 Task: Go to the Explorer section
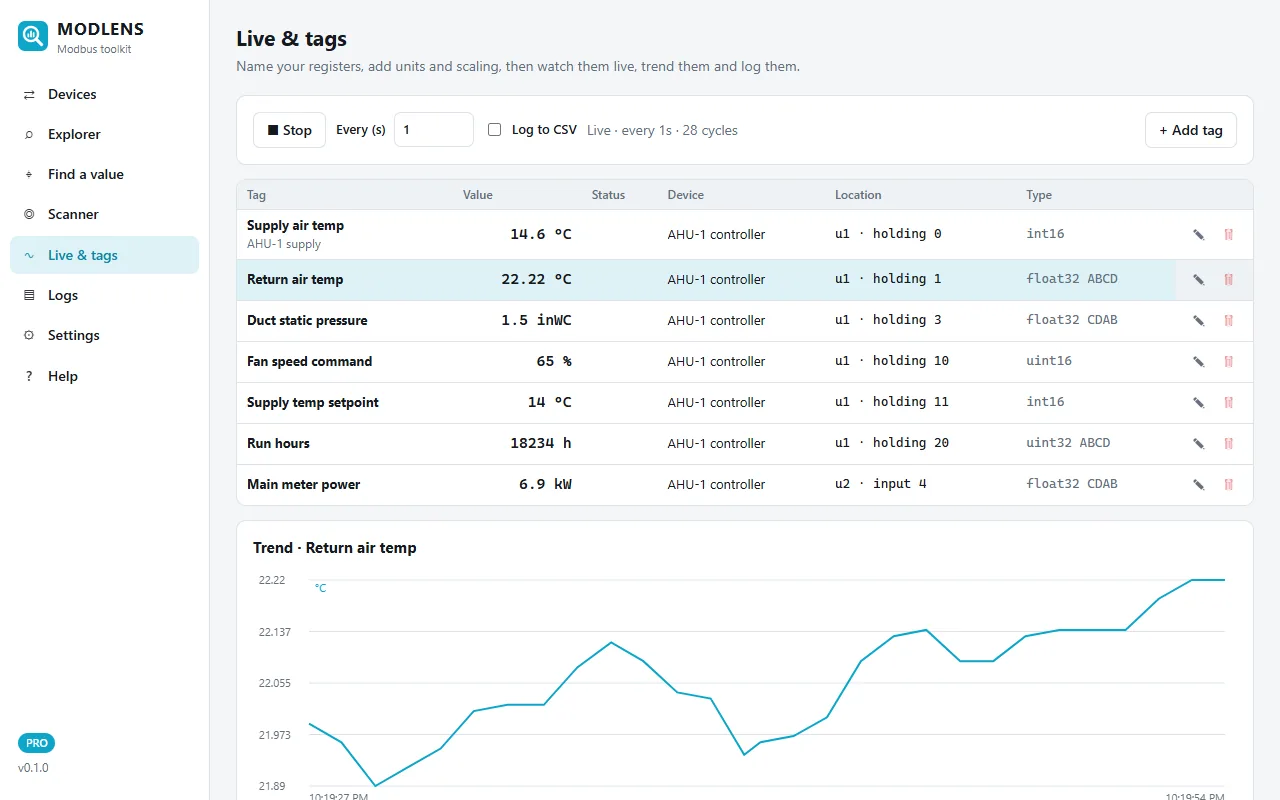104,134
